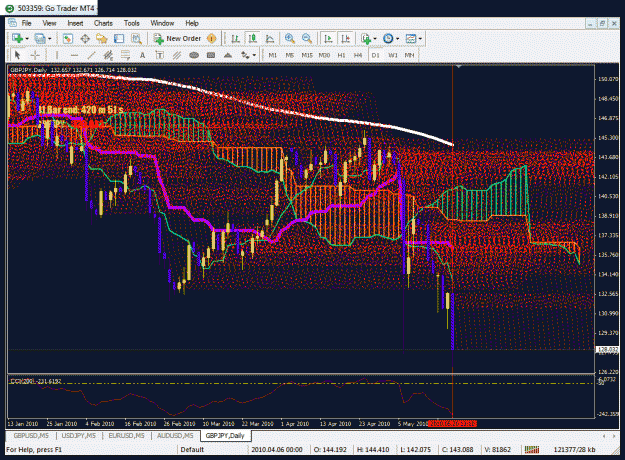625x460 pixels.
Task: Open the Data Window icon
Action: pyautogui.click(x=85, y=38)
